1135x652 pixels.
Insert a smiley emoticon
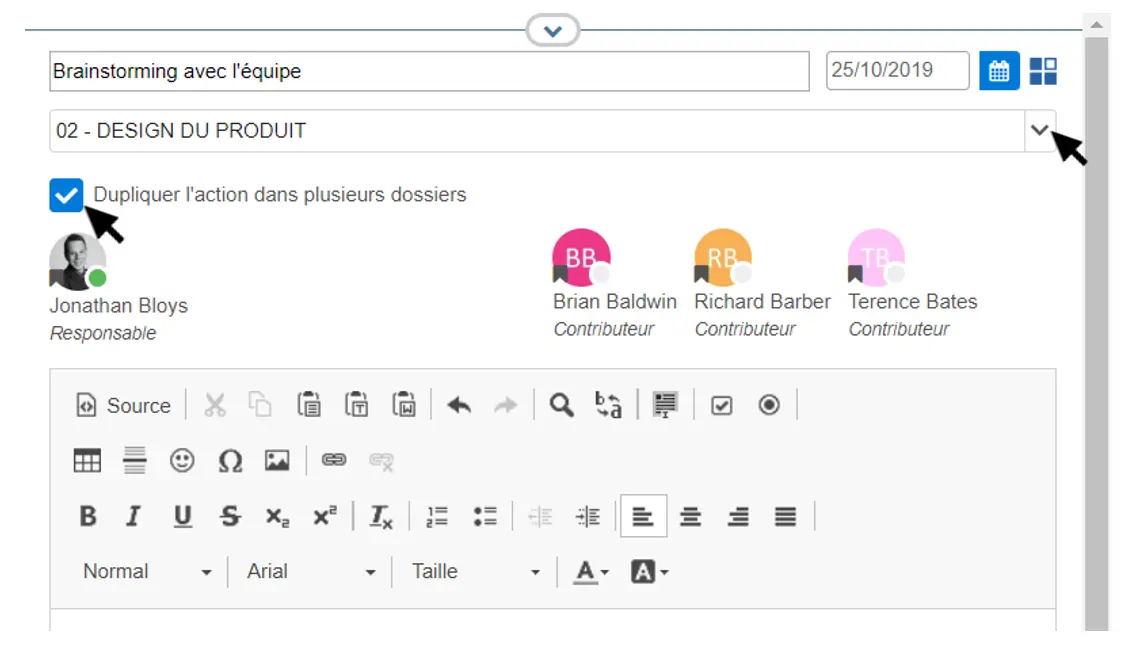tap(182, 461)
